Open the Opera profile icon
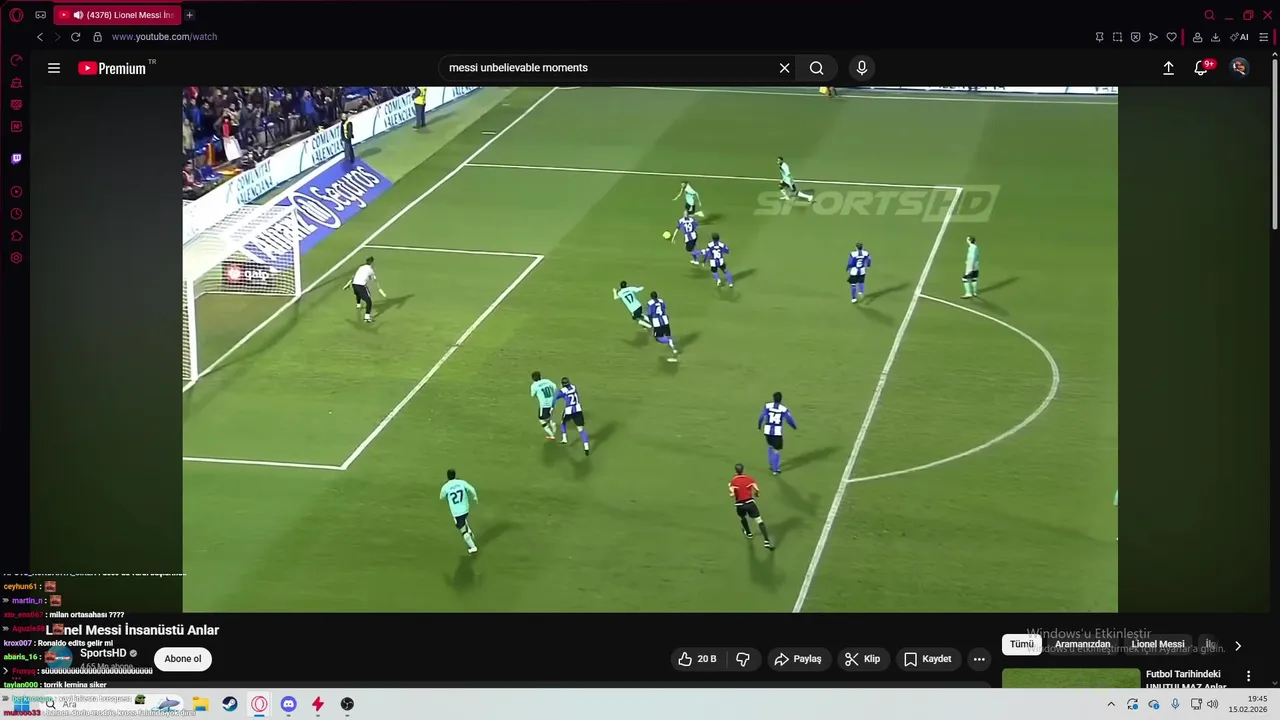 pos(1197,37)
